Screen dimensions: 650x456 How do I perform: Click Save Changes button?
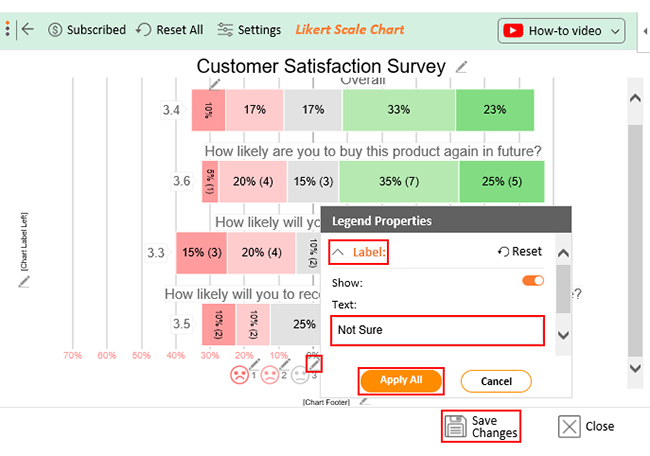[481, 426]
